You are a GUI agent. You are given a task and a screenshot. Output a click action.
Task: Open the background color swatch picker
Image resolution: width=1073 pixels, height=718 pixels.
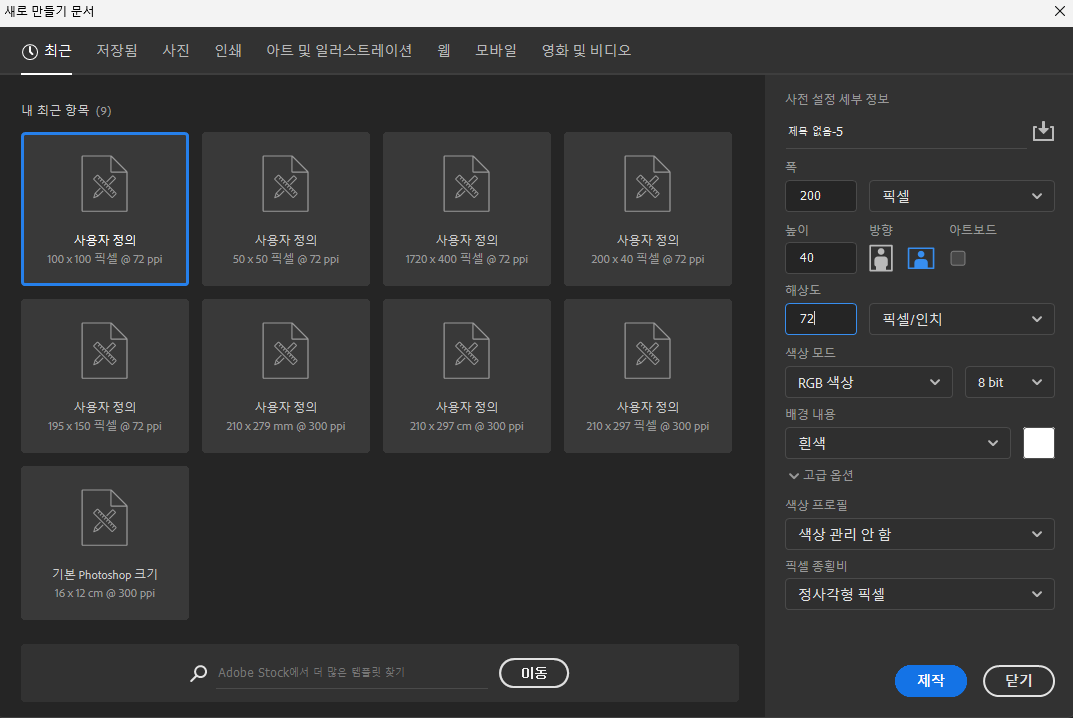1038,443
